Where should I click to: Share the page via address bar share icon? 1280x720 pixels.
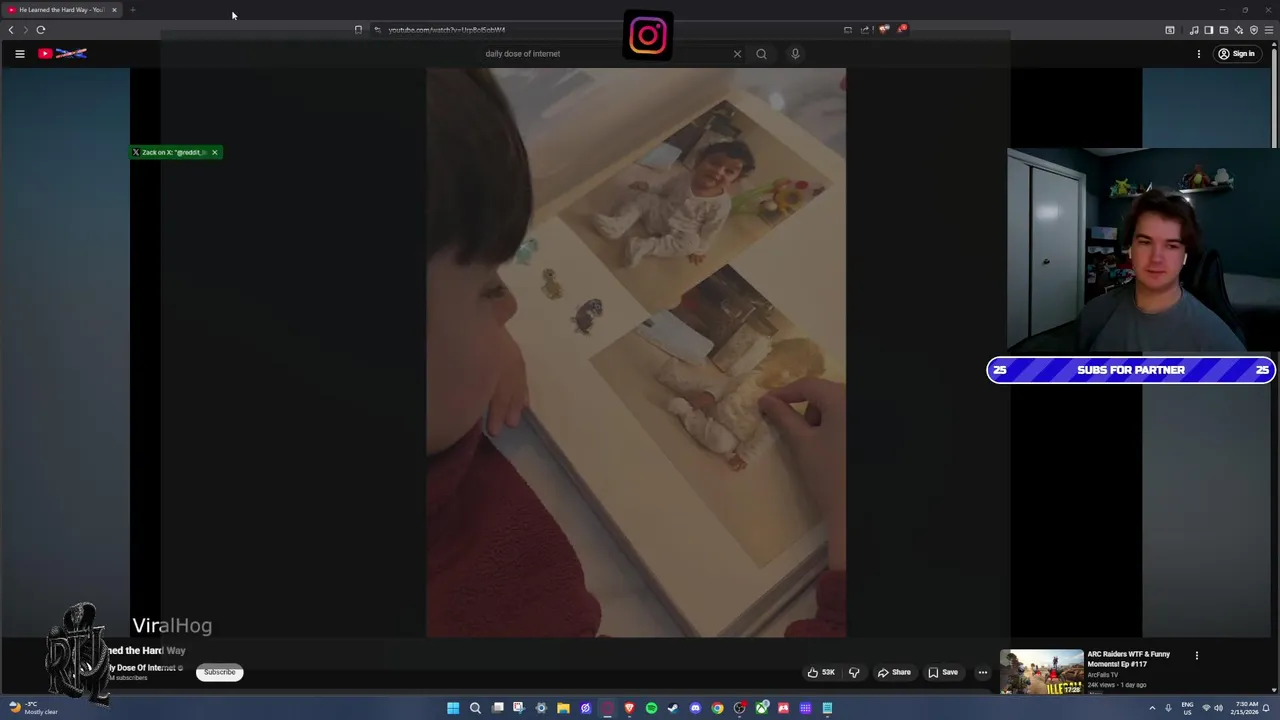click(865, 30)
